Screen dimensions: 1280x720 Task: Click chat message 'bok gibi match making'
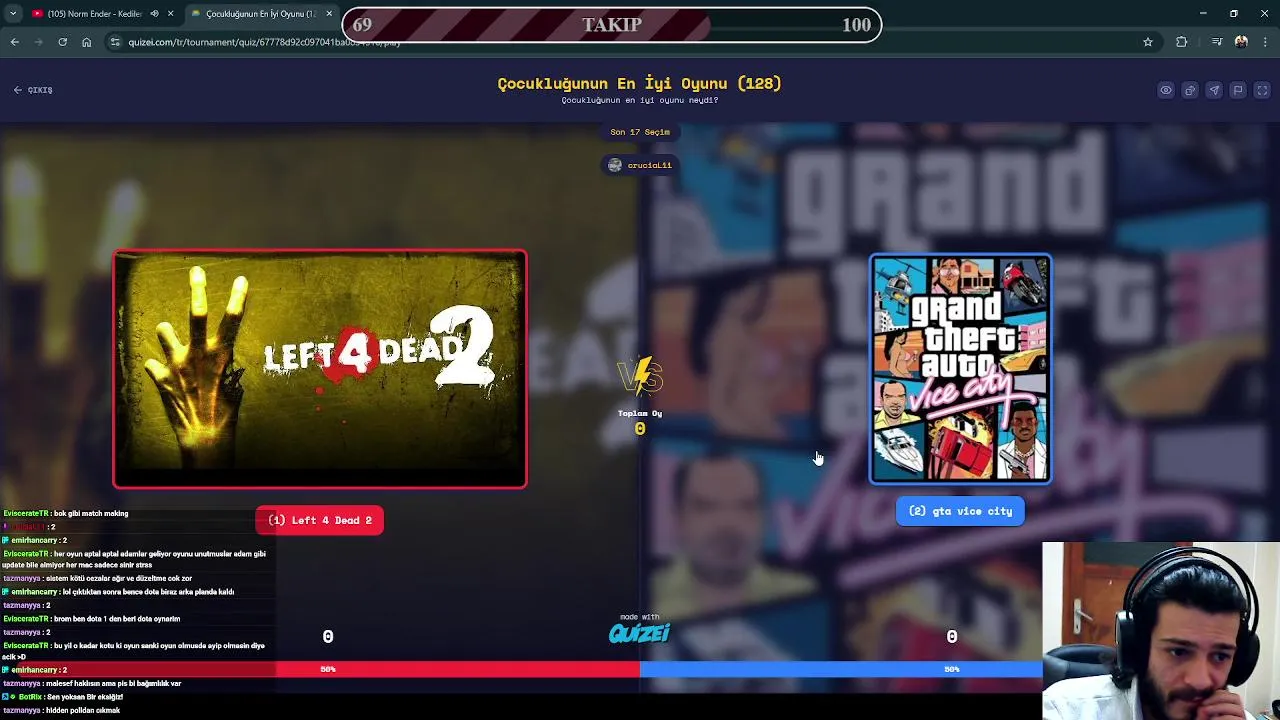pyautogui.click(x=91, y=514)
